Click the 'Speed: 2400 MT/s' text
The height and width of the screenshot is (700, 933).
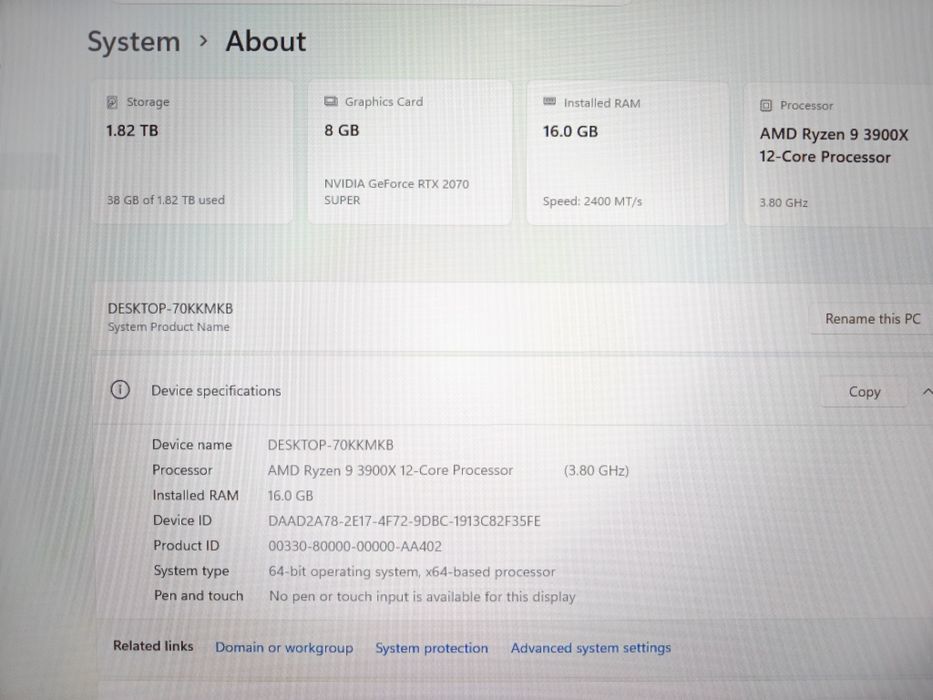(x=592, y=201)
